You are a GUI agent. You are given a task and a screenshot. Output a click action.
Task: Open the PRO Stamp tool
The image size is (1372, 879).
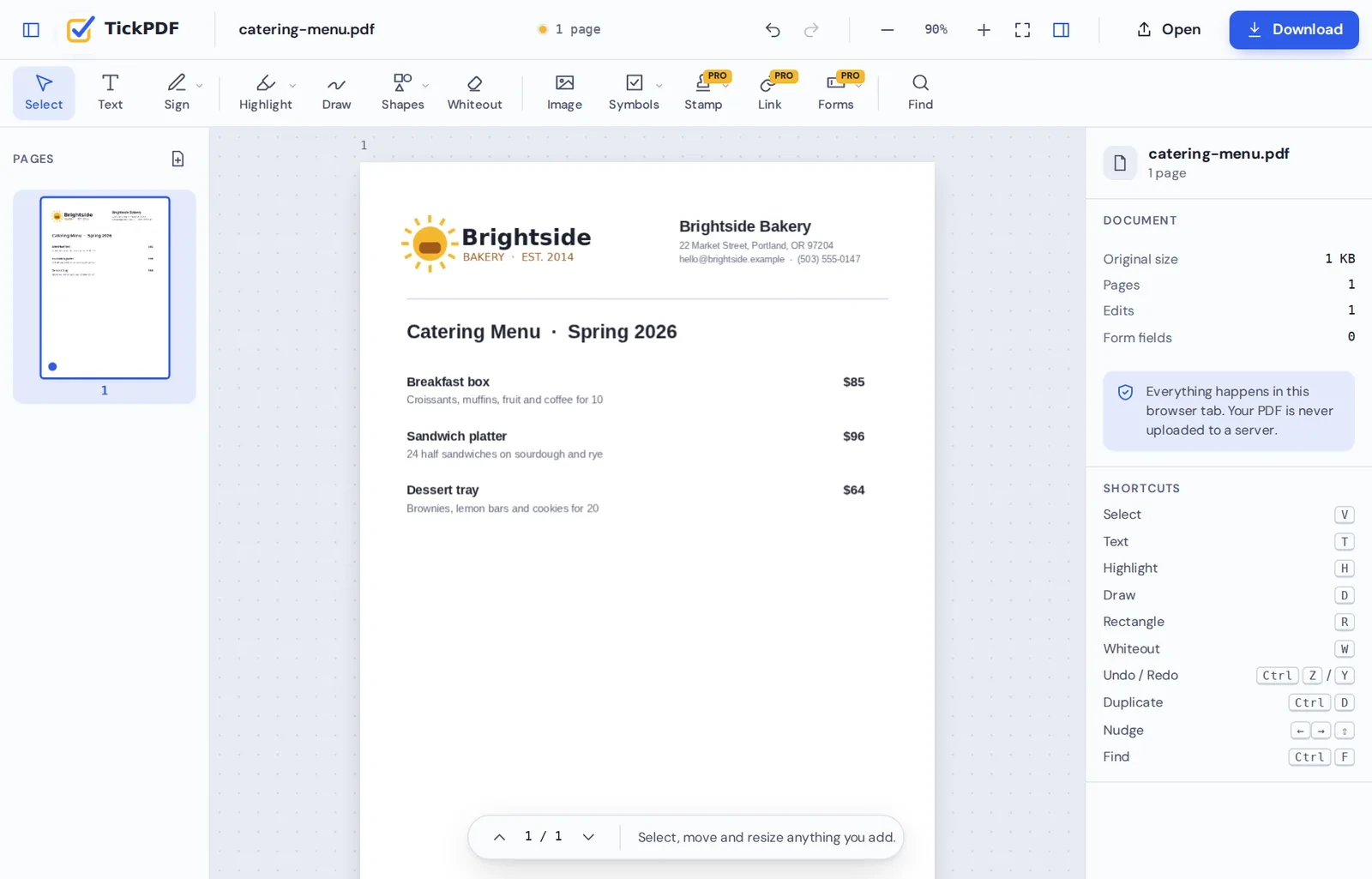click(703, 93)
